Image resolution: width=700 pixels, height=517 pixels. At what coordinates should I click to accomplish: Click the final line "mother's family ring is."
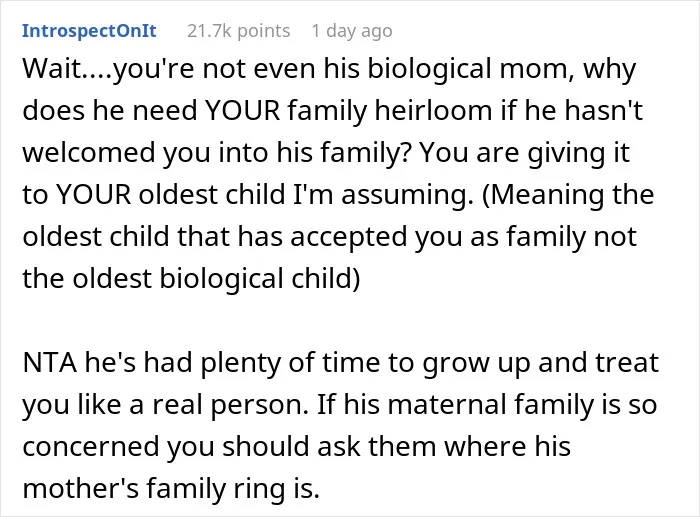171,489
